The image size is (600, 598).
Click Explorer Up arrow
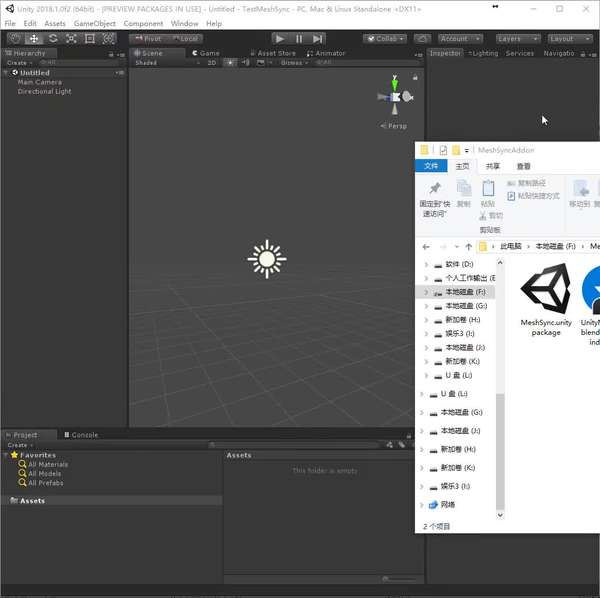pyautogui.click(x=468, y=247)
